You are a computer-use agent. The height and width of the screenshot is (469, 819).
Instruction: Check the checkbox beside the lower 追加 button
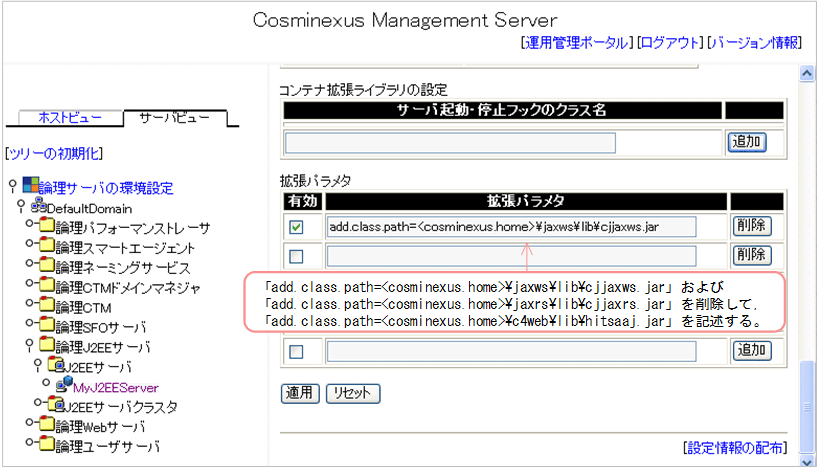click(x=296, y=351)
